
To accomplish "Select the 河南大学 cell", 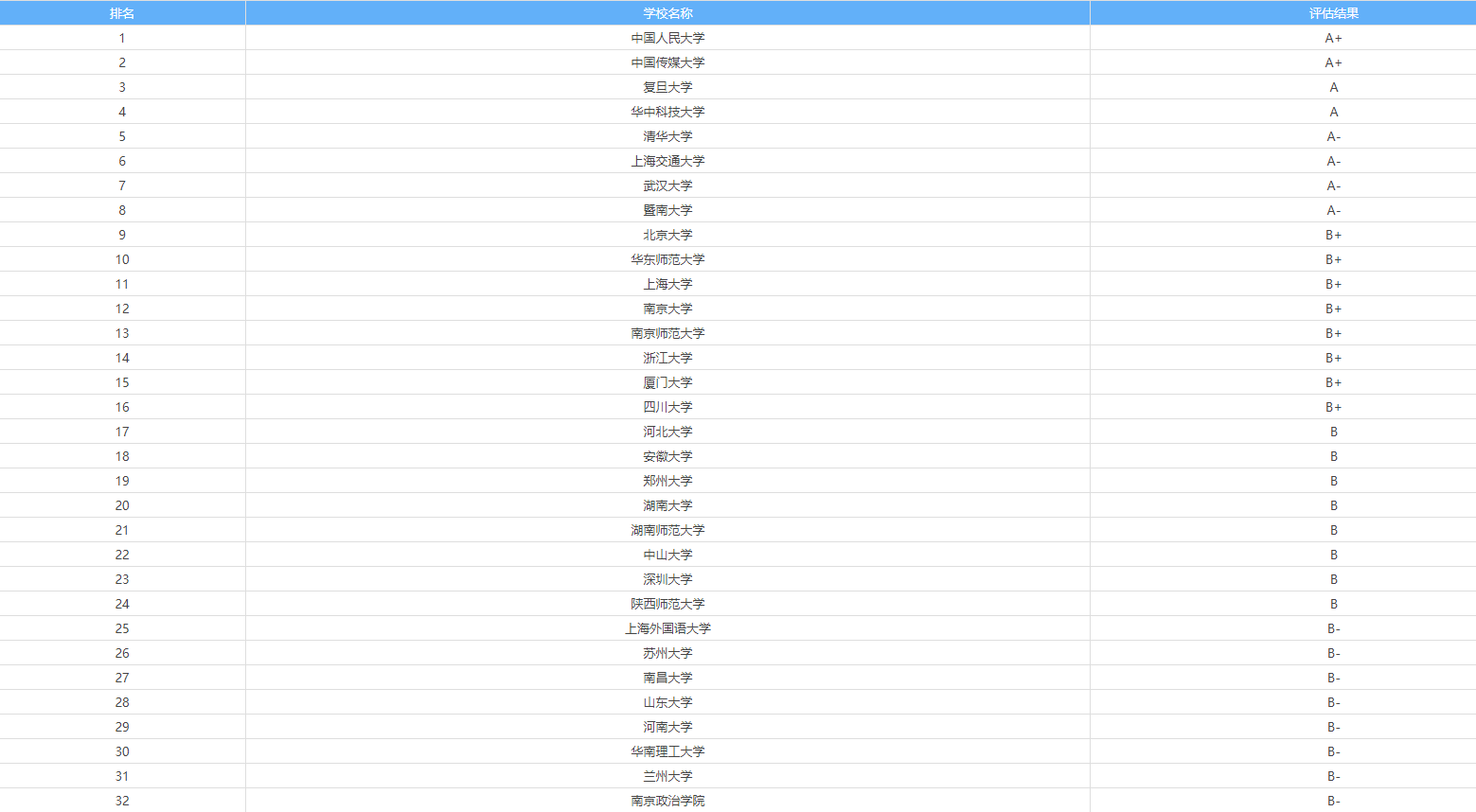I will [x=667, y=727].
